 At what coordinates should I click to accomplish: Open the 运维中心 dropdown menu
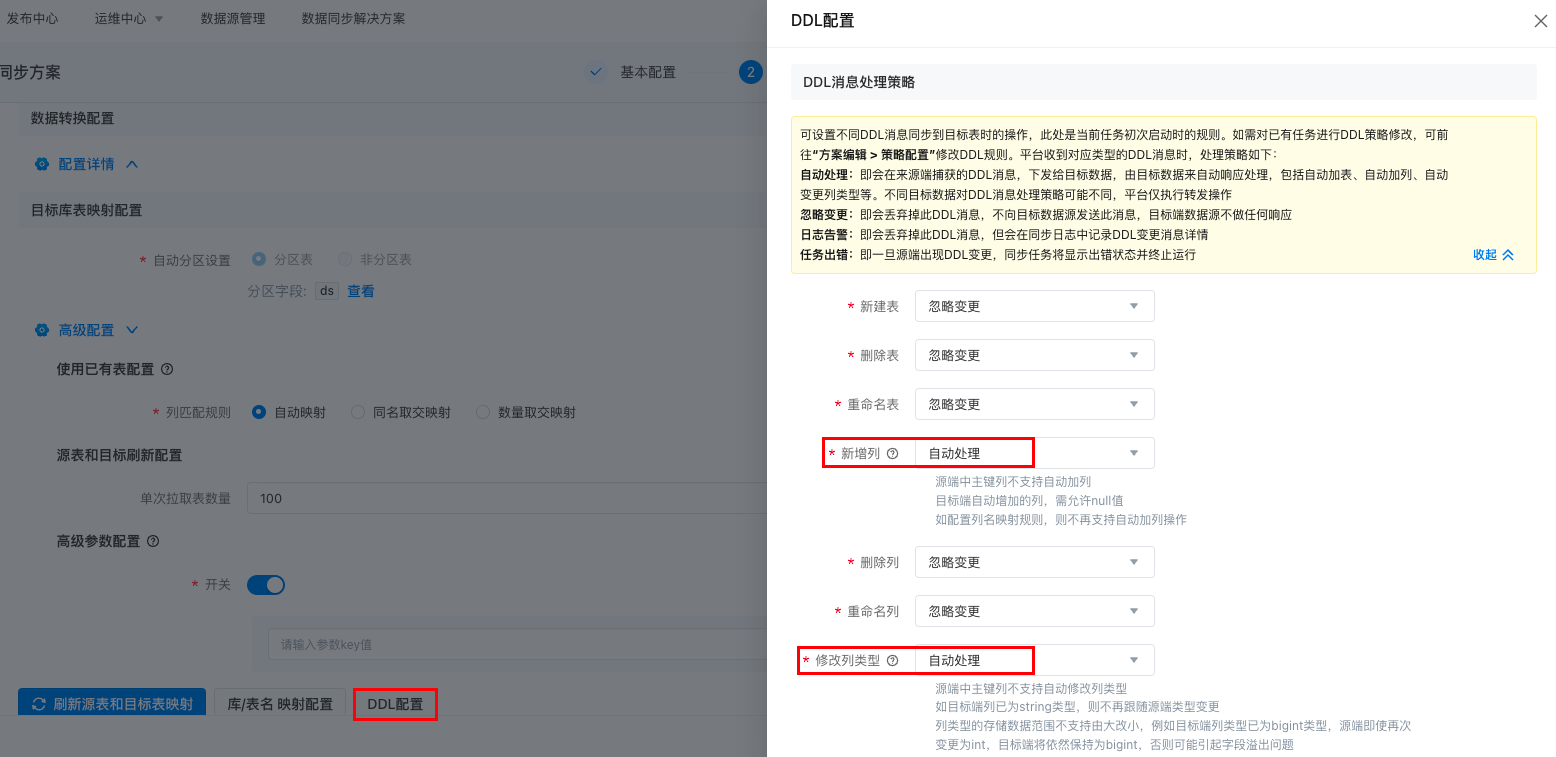tap(129, 18)
